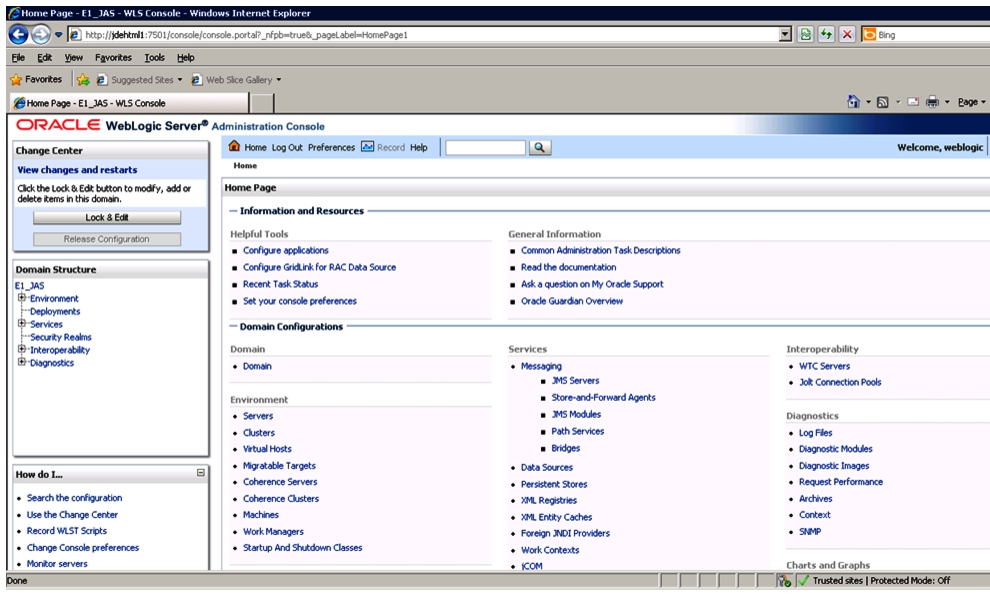The image size is (990, 609).
Task: Click the Lock & Edit button
Action: point(107,218)
